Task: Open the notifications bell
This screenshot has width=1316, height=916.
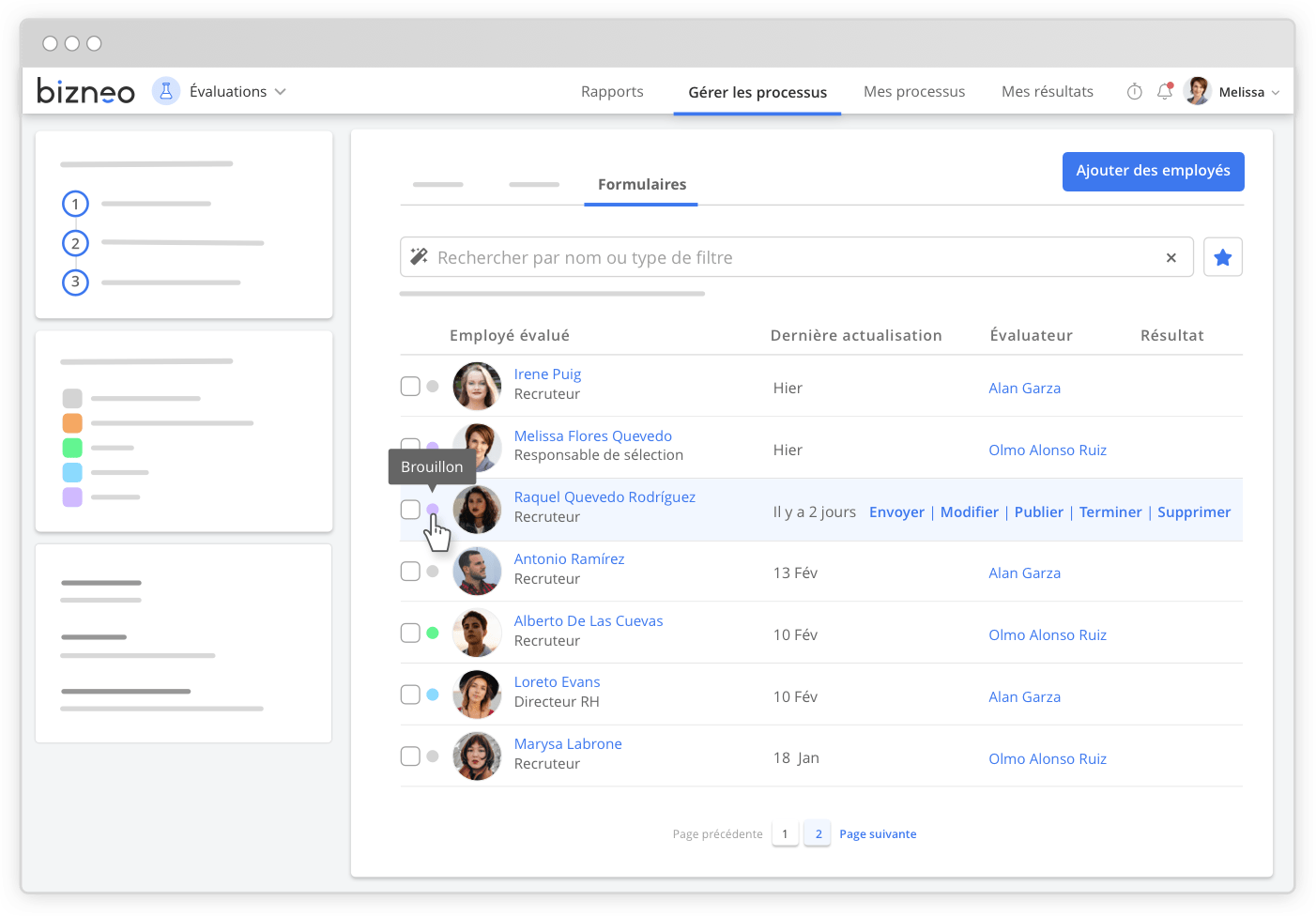Action: pyautogui.click(x=1165, y=91)
